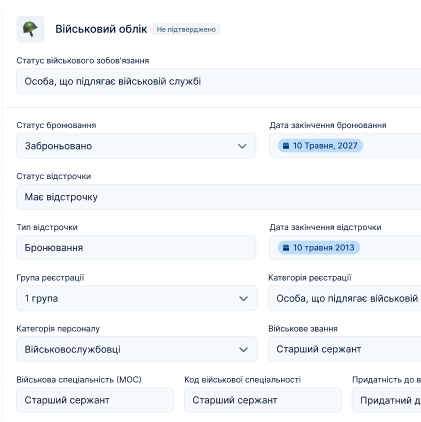Image resolution: width=421 pixels, height=422 pixels.
Task: Click calendar icon in deferral end date
Action: 286,248
